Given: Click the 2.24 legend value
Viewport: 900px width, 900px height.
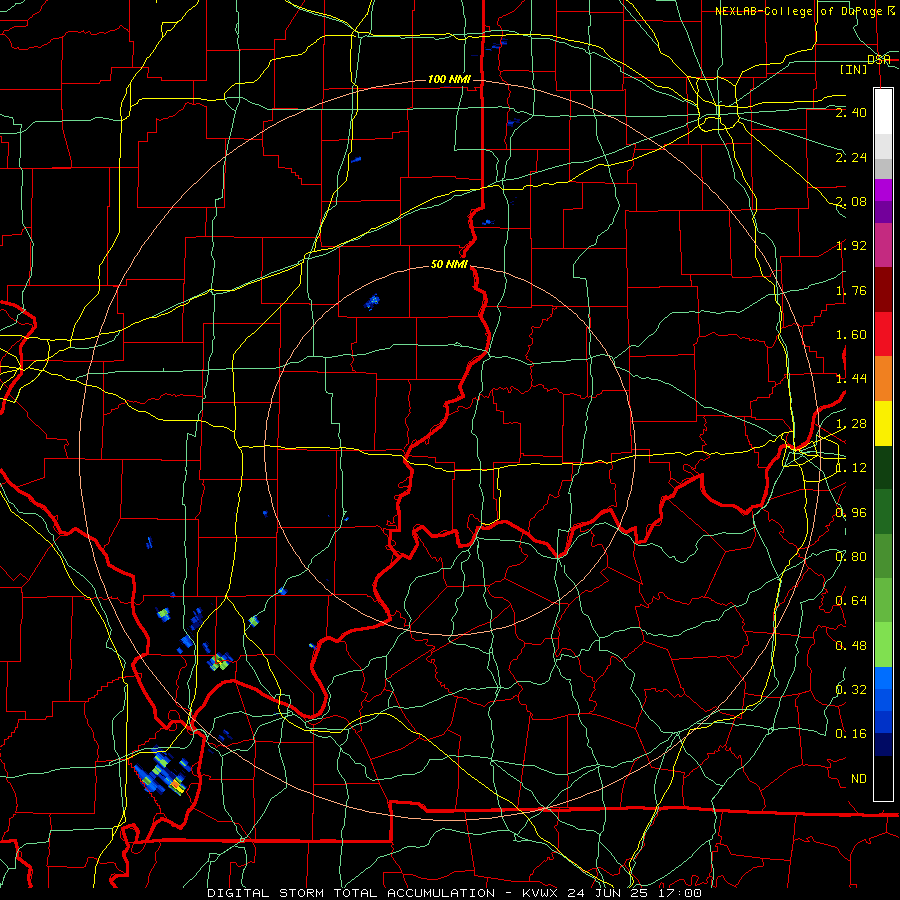Looking at the screenshot, I should coord(851,157).
